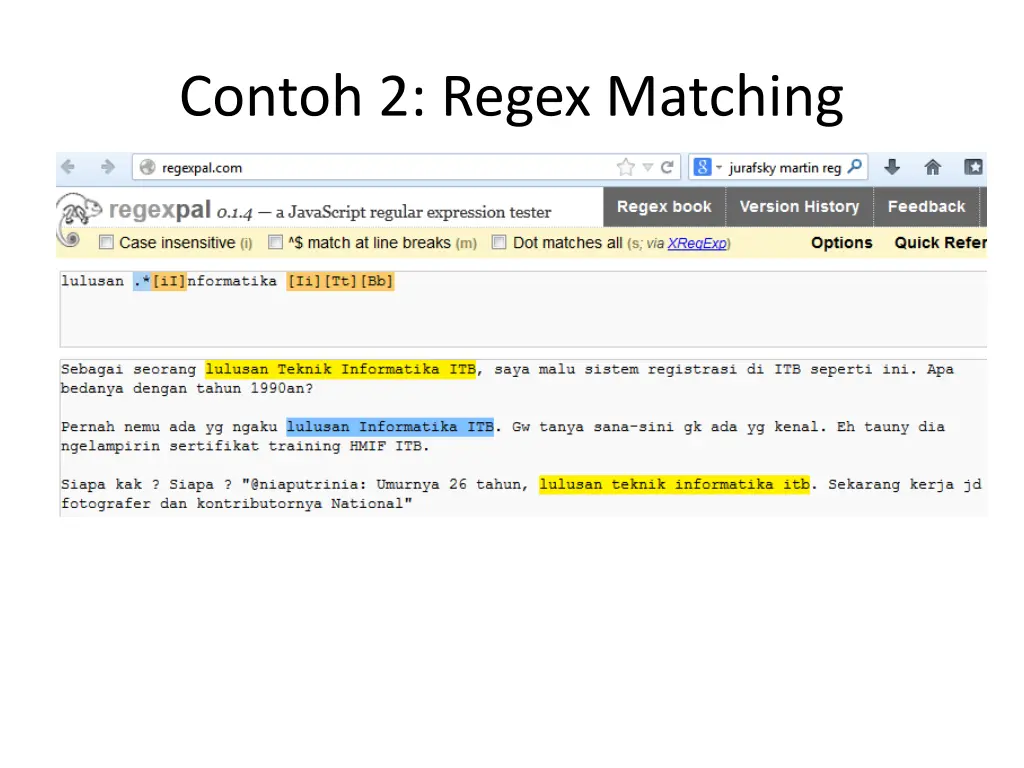Open the Options menu
The height and width of the screenshot is (768, 1024).
click(x=842, y=243)
